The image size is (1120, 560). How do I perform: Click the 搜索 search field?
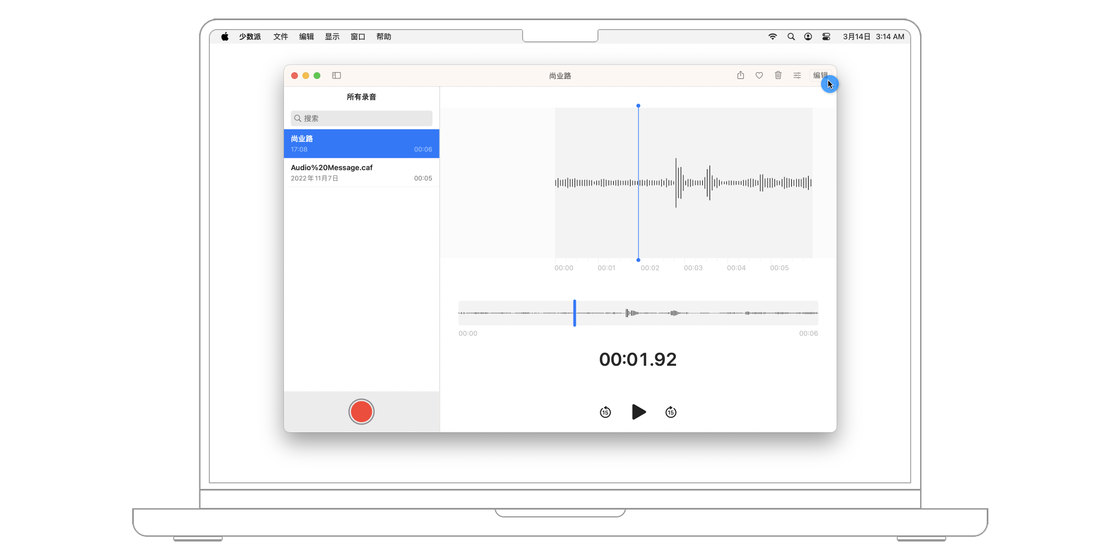click(x=361, y=119)
